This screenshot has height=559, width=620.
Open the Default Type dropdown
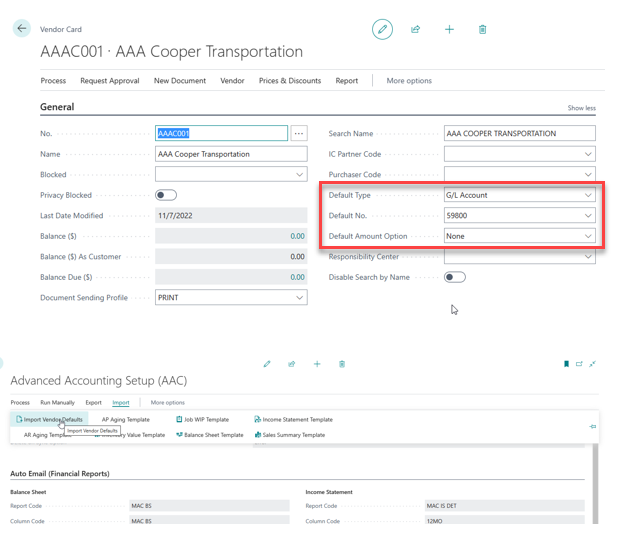(588, 195)
